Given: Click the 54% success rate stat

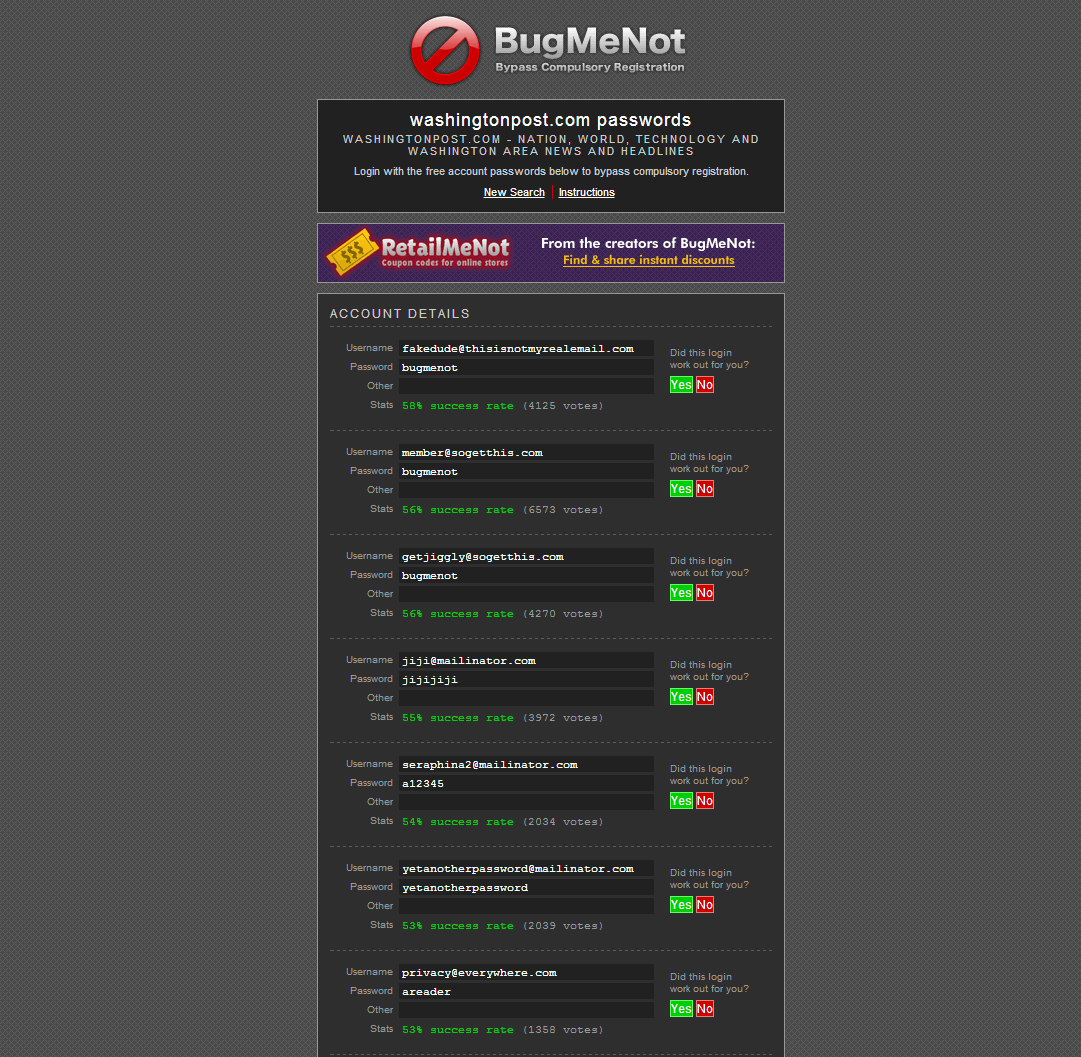Looking at the screenshot, I should point(458,822).
